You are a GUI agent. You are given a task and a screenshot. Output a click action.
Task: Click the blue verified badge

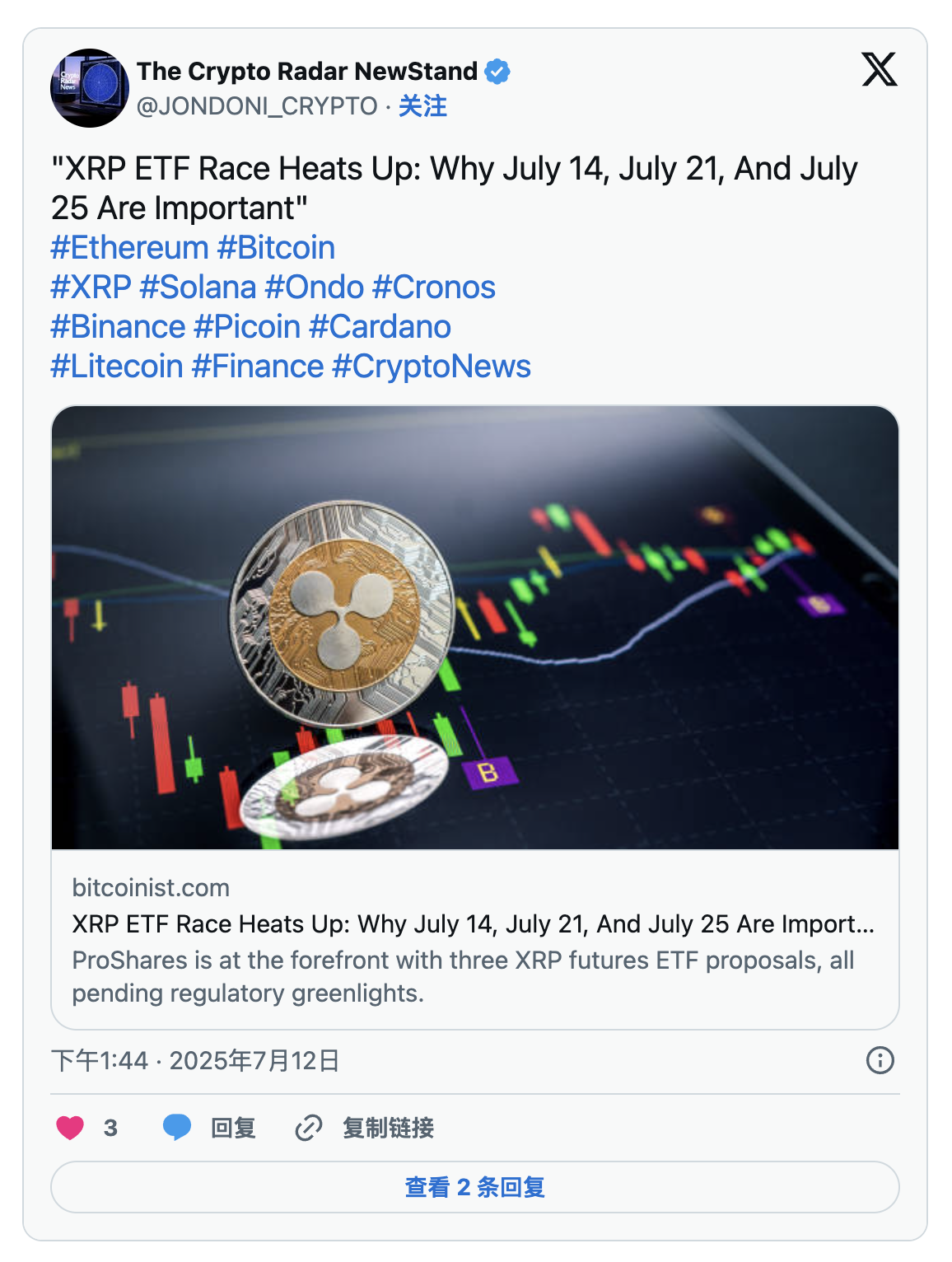(x=497, y=72)
